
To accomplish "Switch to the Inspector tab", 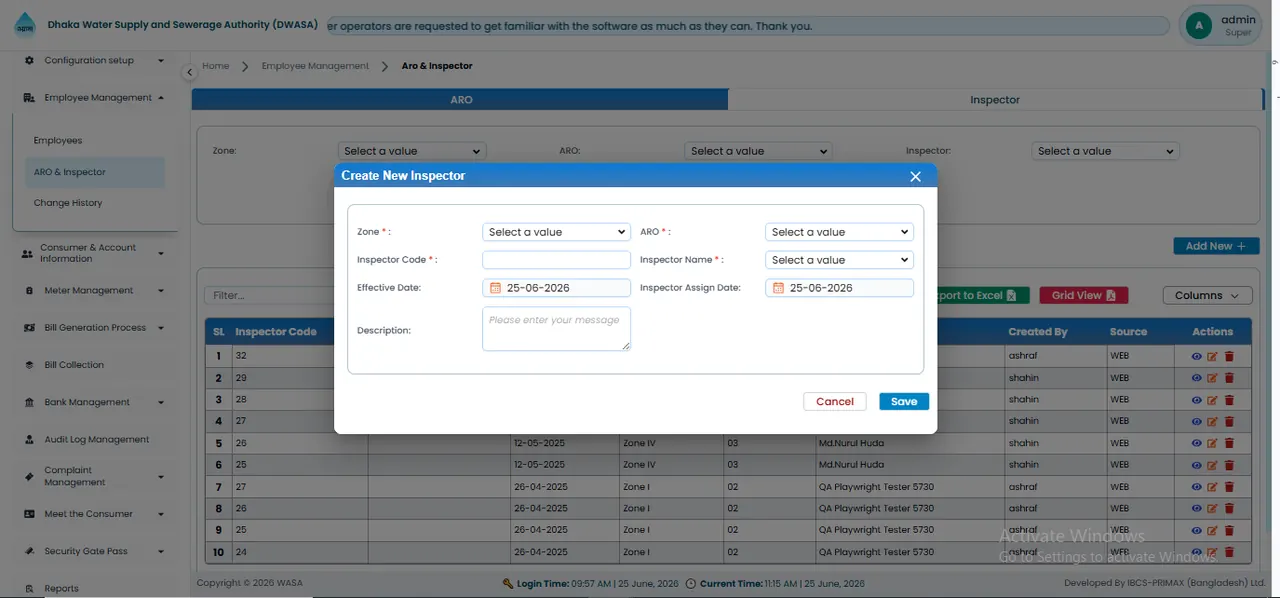I will pyautogui.click(x=995, y=100).
